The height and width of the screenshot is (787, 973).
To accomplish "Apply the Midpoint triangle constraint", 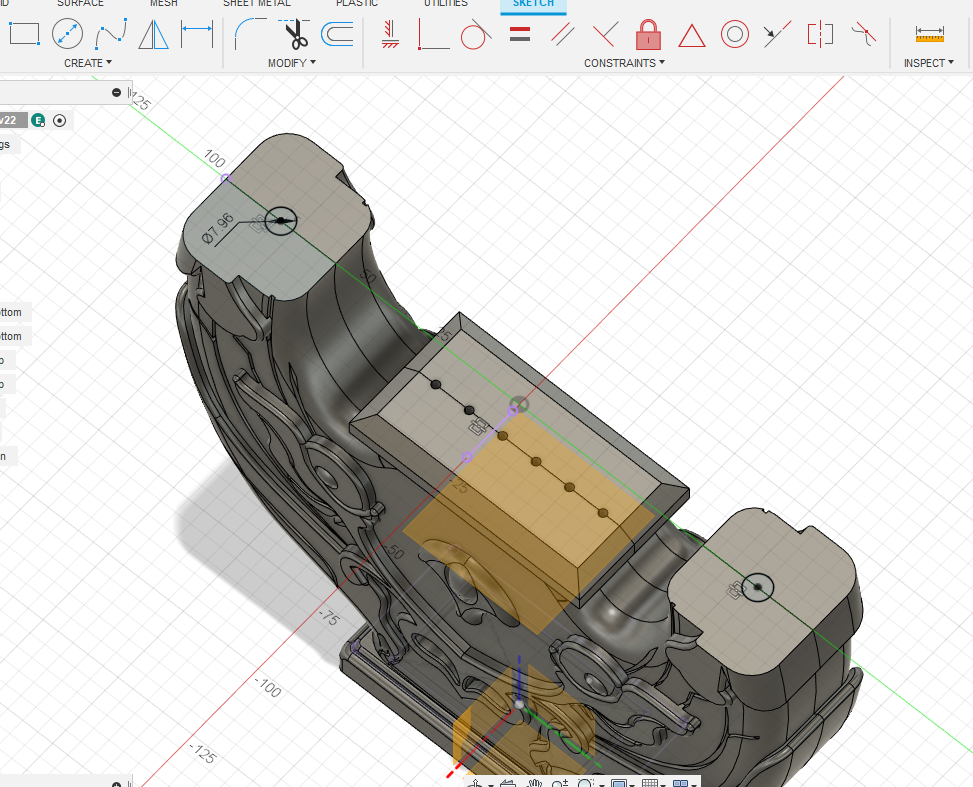I will coord(691,35).
